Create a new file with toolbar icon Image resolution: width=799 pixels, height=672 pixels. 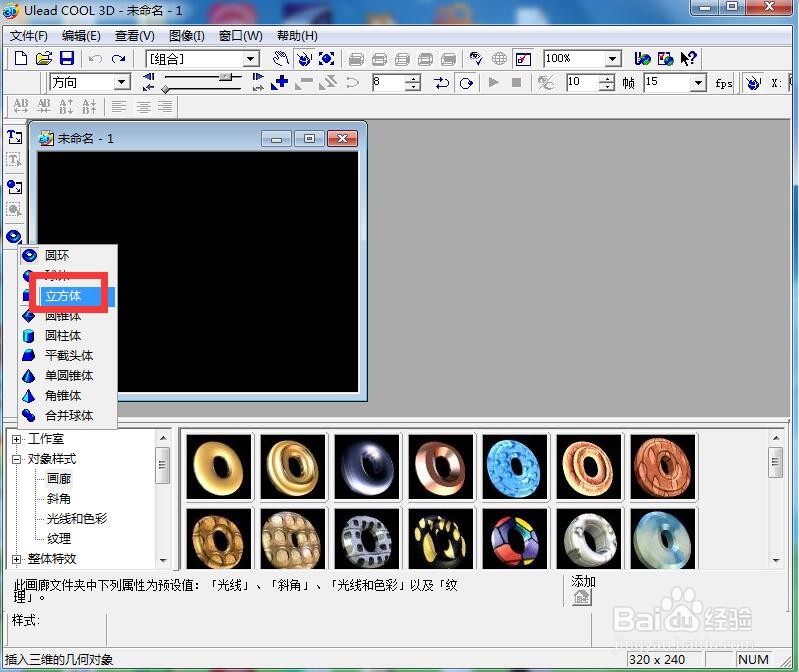tap(21, 59)
